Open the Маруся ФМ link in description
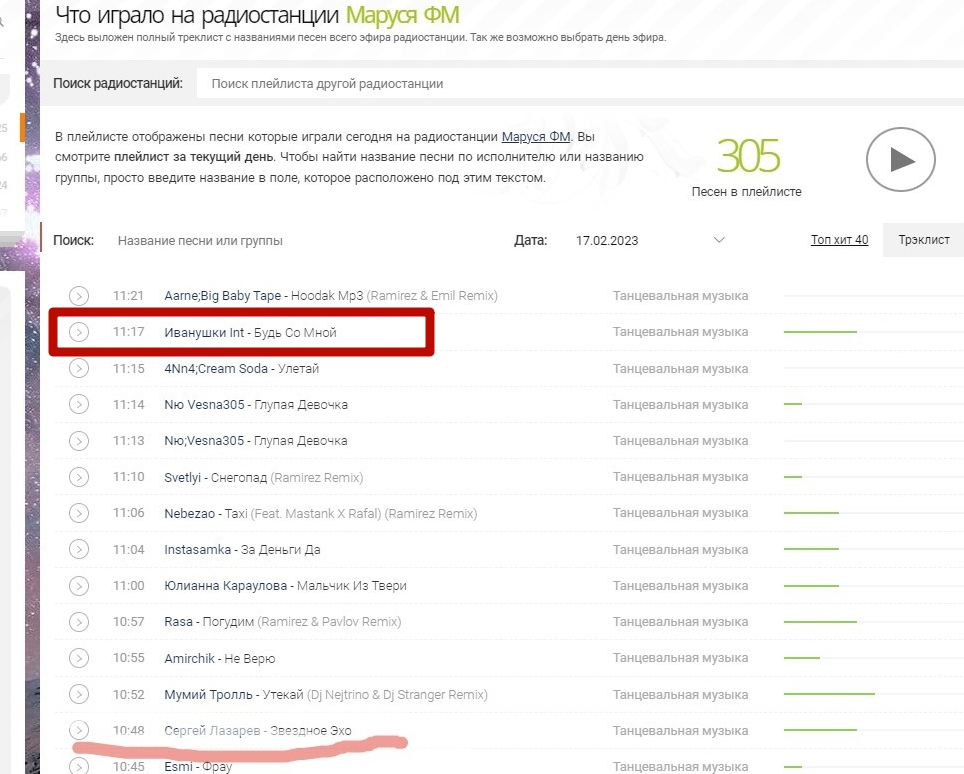Viewport: 964px width, 774px height. 535,136
